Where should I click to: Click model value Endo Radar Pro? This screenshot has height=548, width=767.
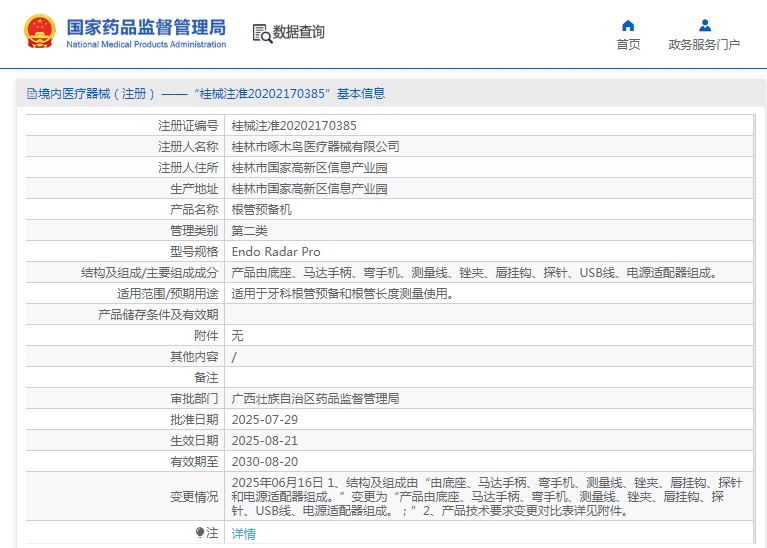(x=276, y=252)
